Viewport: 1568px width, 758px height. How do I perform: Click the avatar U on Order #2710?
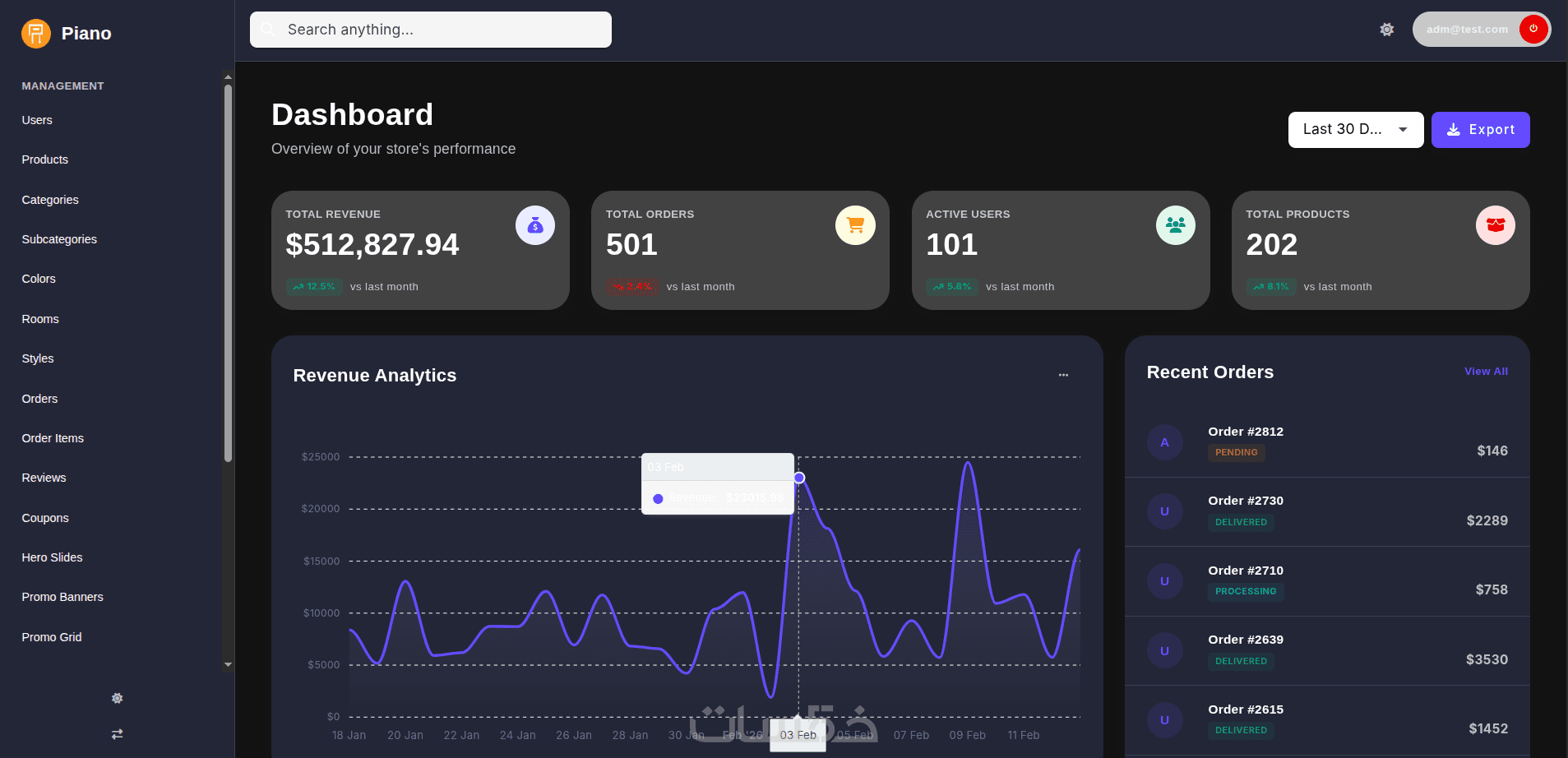1164,581
